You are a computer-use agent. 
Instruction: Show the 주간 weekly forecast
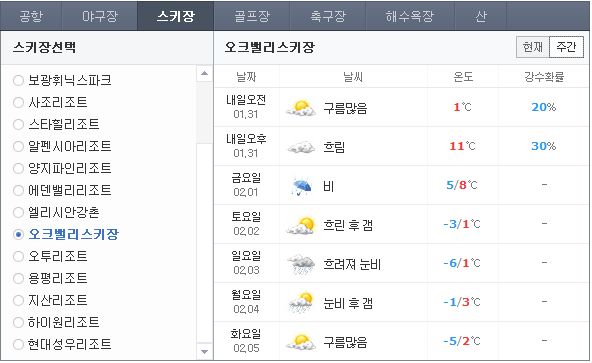click(x=566, y=47)
